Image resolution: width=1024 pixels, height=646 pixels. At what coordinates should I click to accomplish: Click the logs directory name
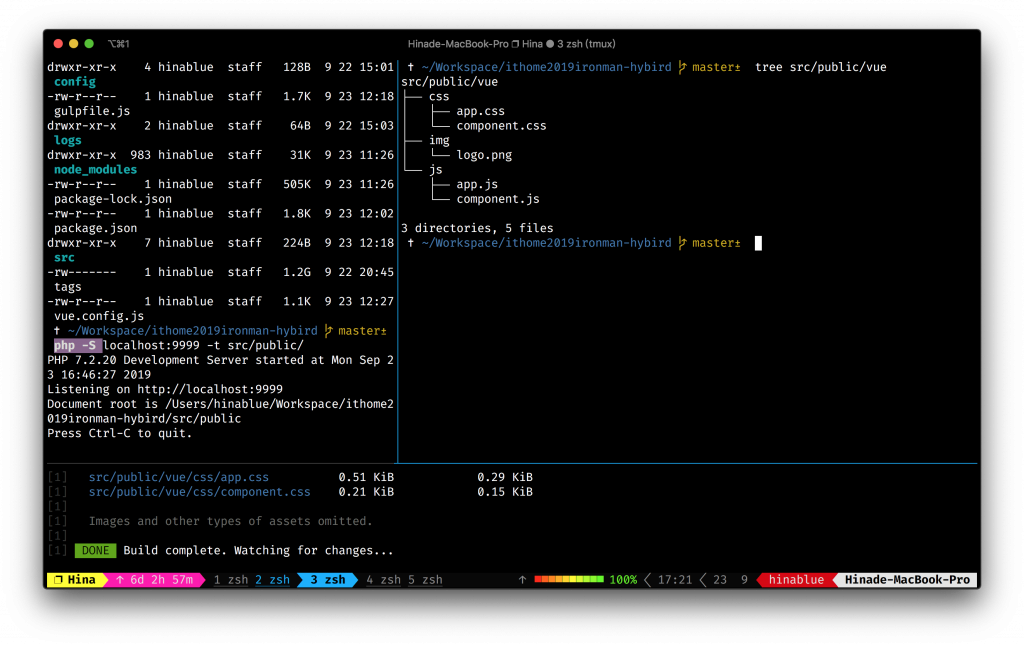67,140
